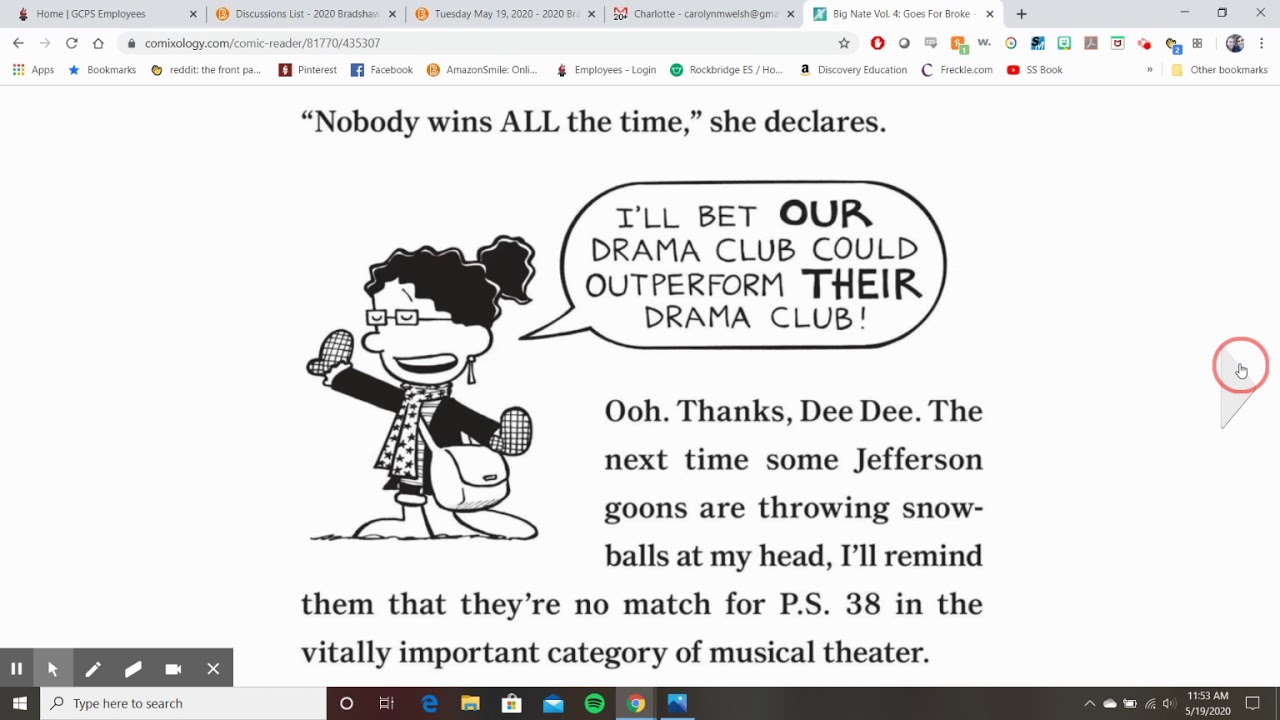
Task: Select the pen annotation tool
Action: (x=93, y=669)
